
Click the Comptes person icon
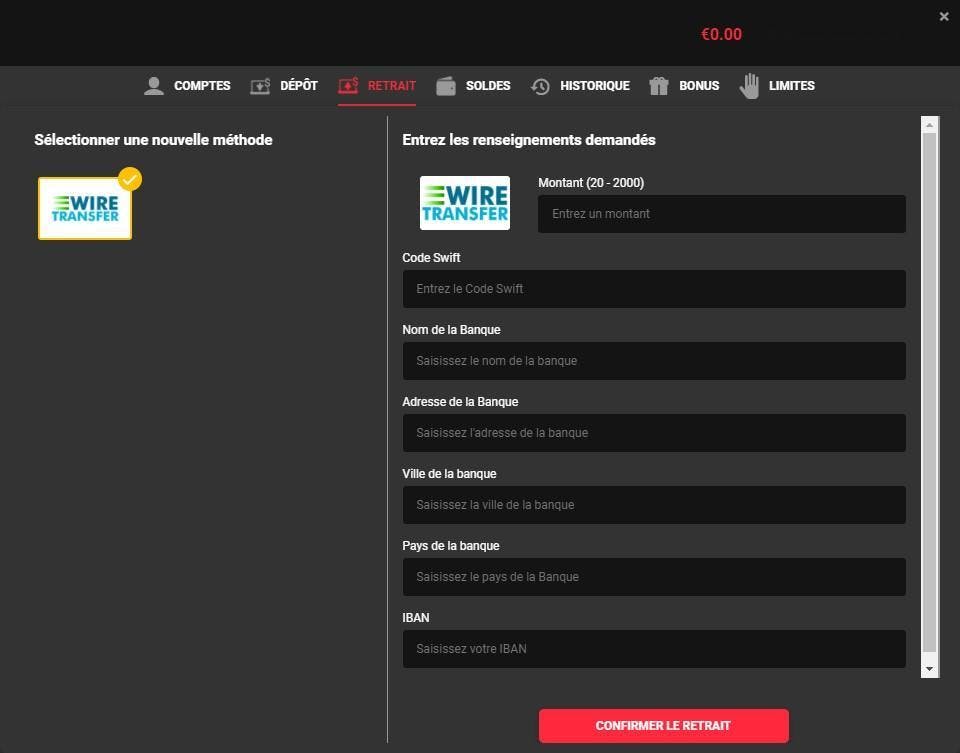(x=154, y=86)
